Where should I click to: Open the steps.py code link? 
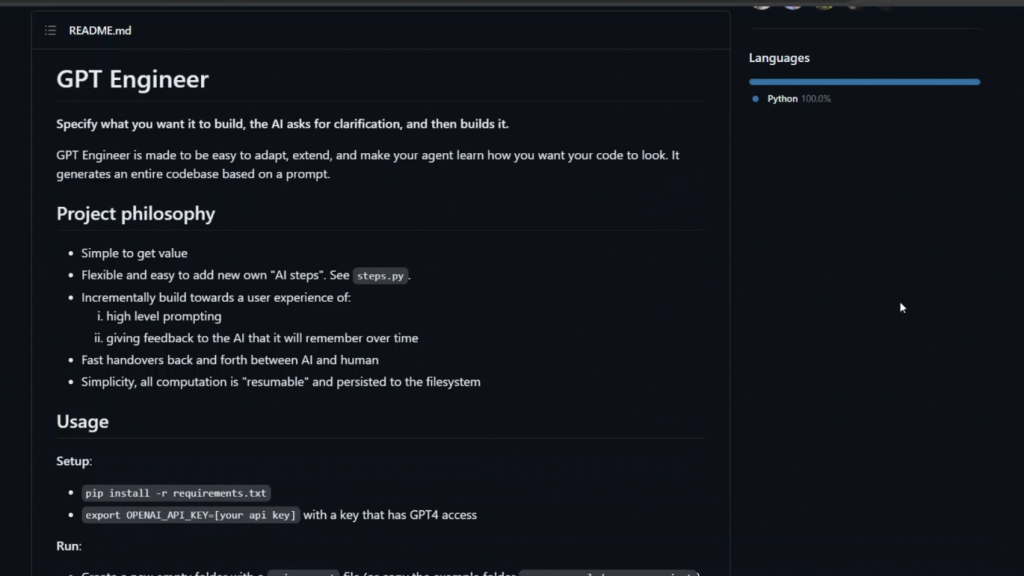pos(381,276)
